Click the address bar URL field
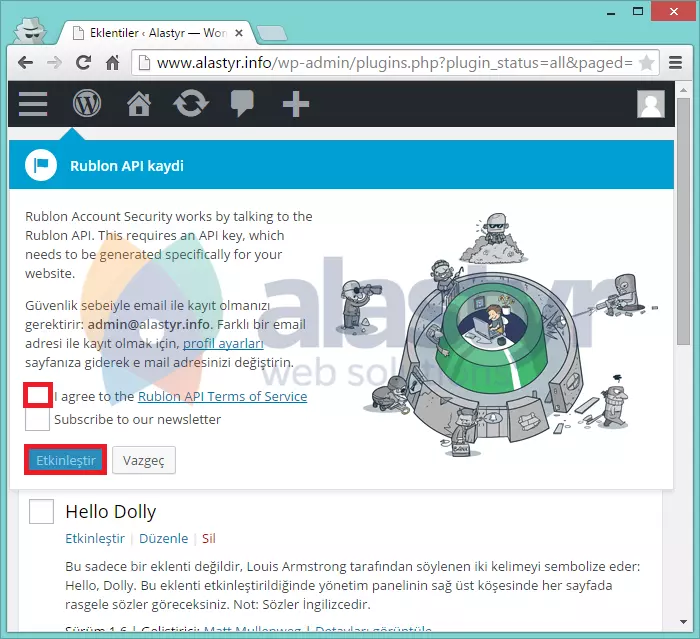 (394, 63)
